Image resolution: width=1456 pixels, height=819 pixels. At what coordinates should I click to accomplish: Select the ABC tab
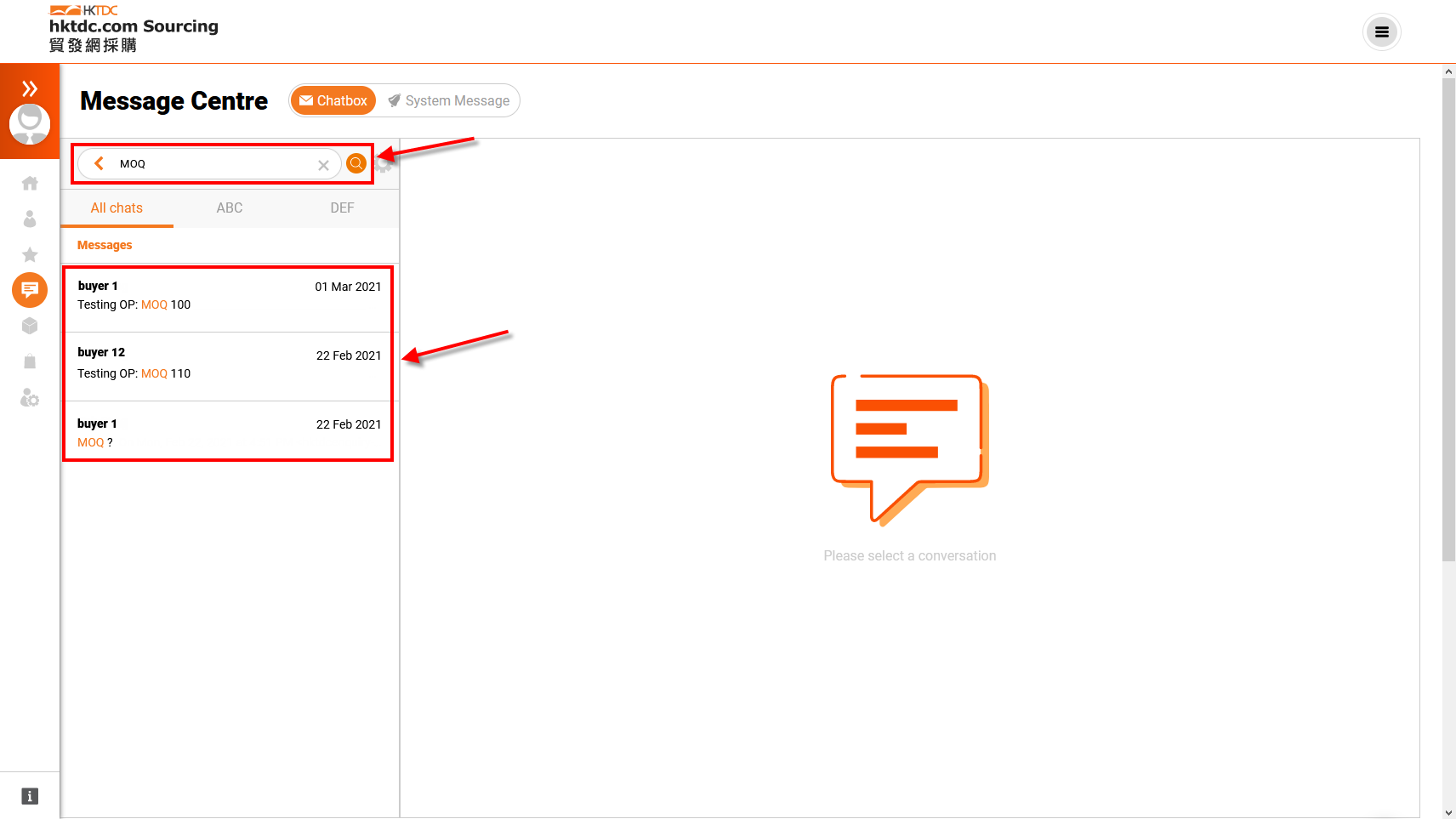[230, 208]
